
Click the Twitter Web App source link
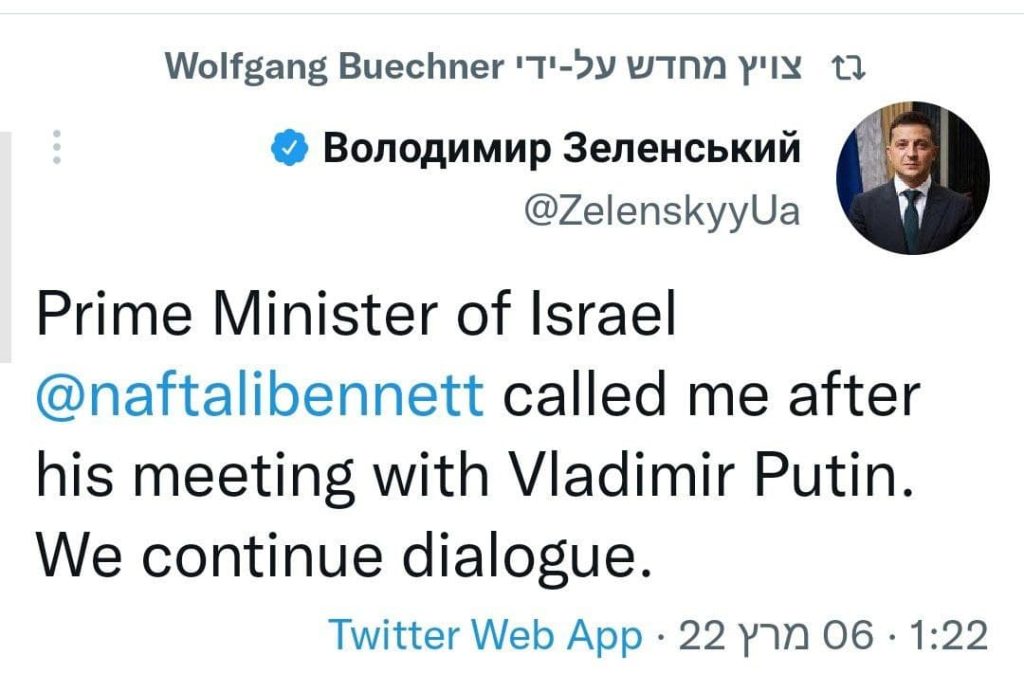[x=485, y=635]
